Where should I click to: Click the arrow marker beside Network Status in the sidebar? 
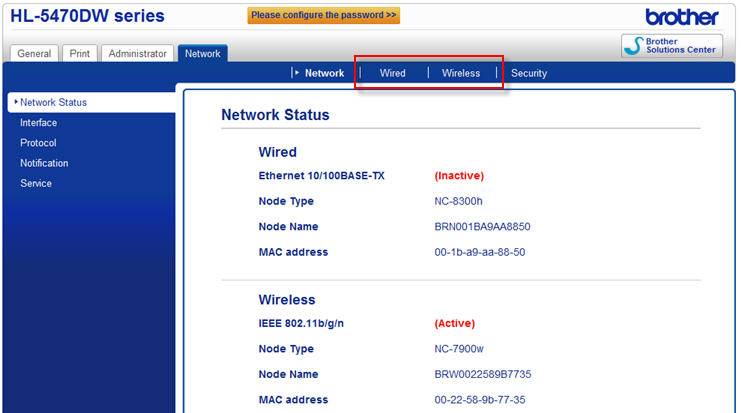coord(16,102)
